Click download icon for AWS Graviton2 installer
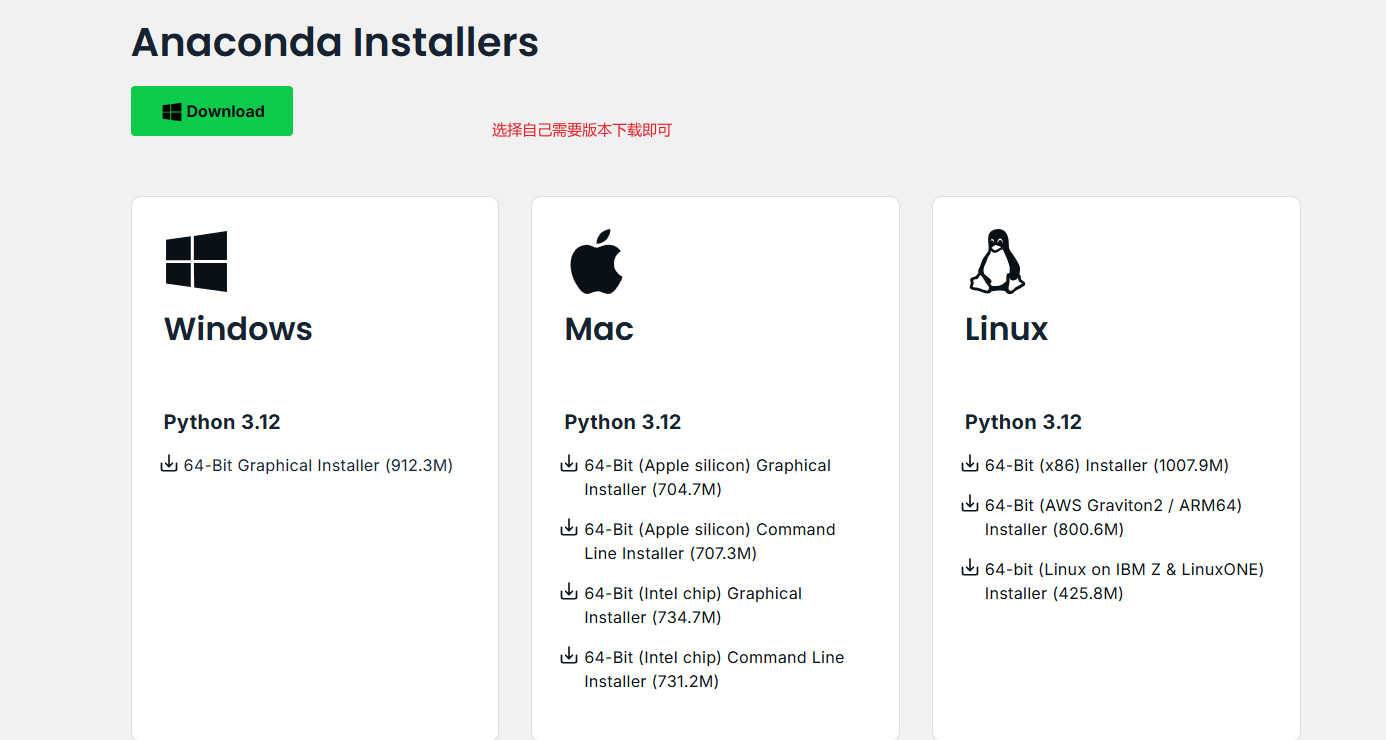The height and width of the screenshot is (740, 1386). 970,504
